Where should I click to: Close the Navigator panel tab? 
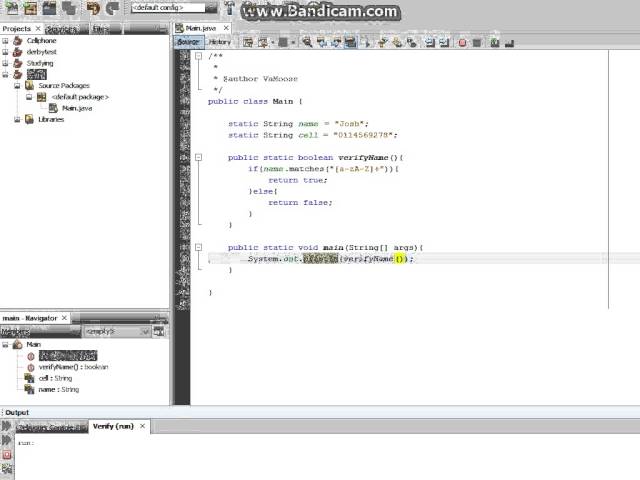[64, 318]
